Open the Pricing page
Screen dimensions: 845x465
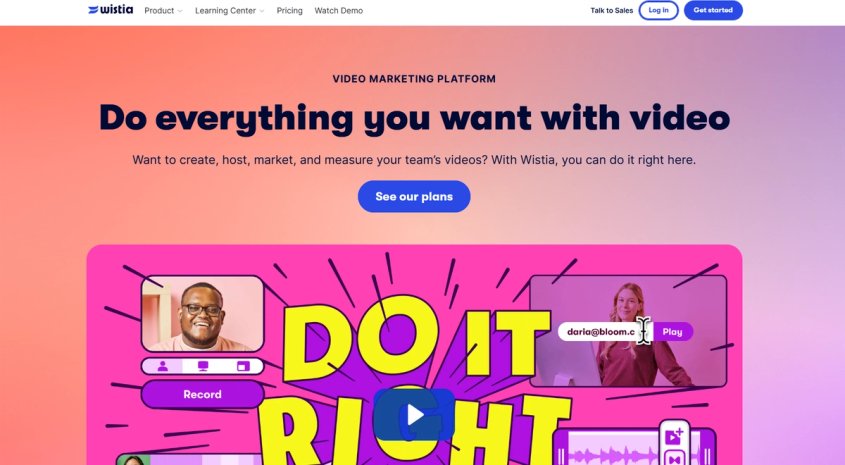coord(289,10)
